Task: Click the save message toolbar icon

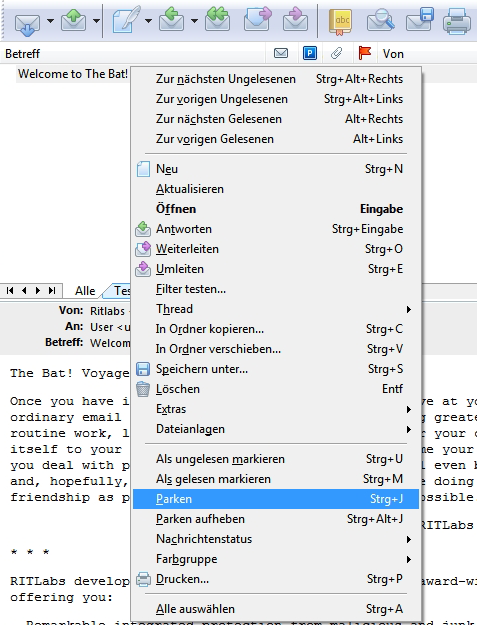Action: 420,20
